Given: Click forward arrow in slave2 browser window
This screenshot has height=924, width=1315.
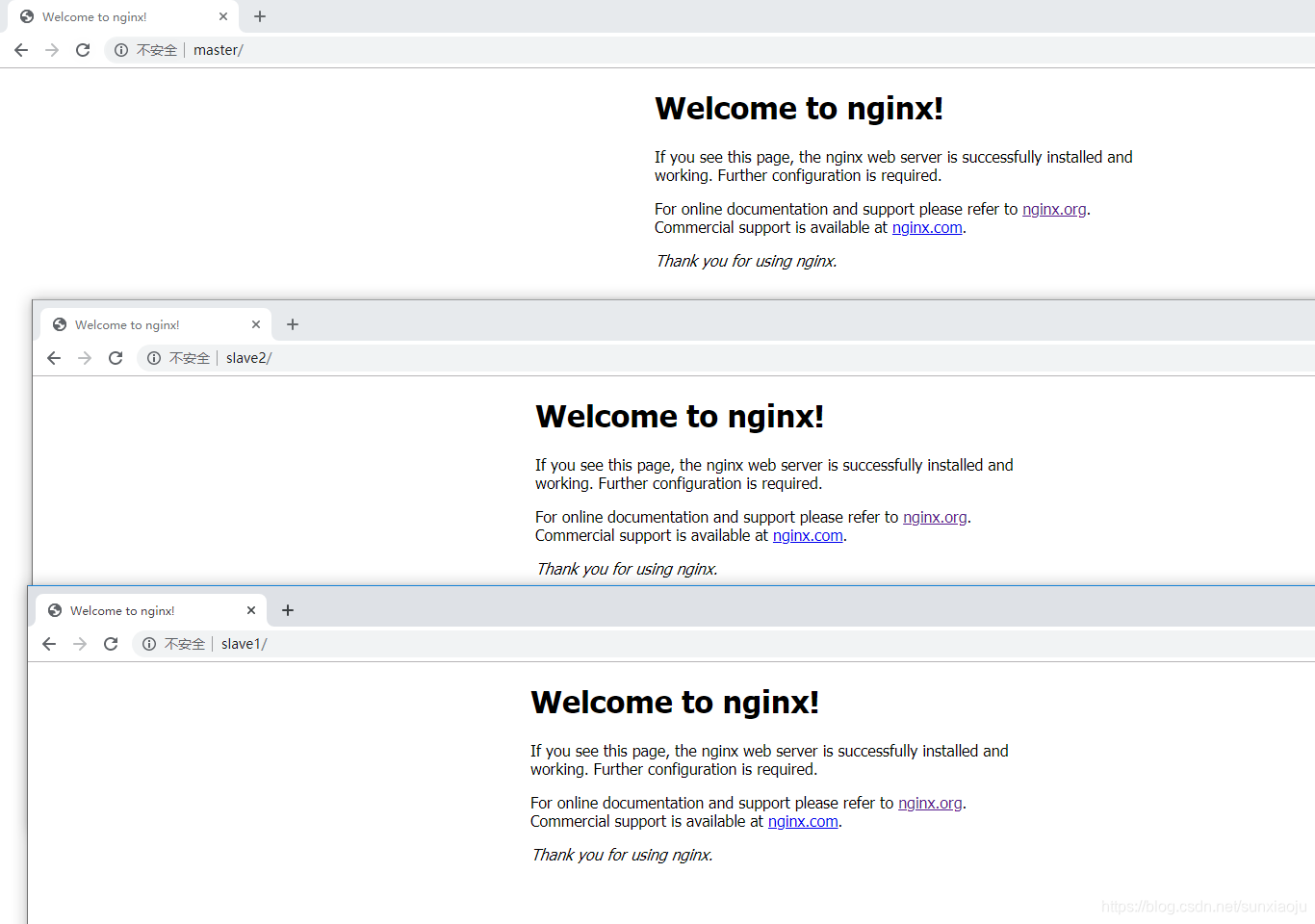Looking at the screenshot, I should 85,358.
